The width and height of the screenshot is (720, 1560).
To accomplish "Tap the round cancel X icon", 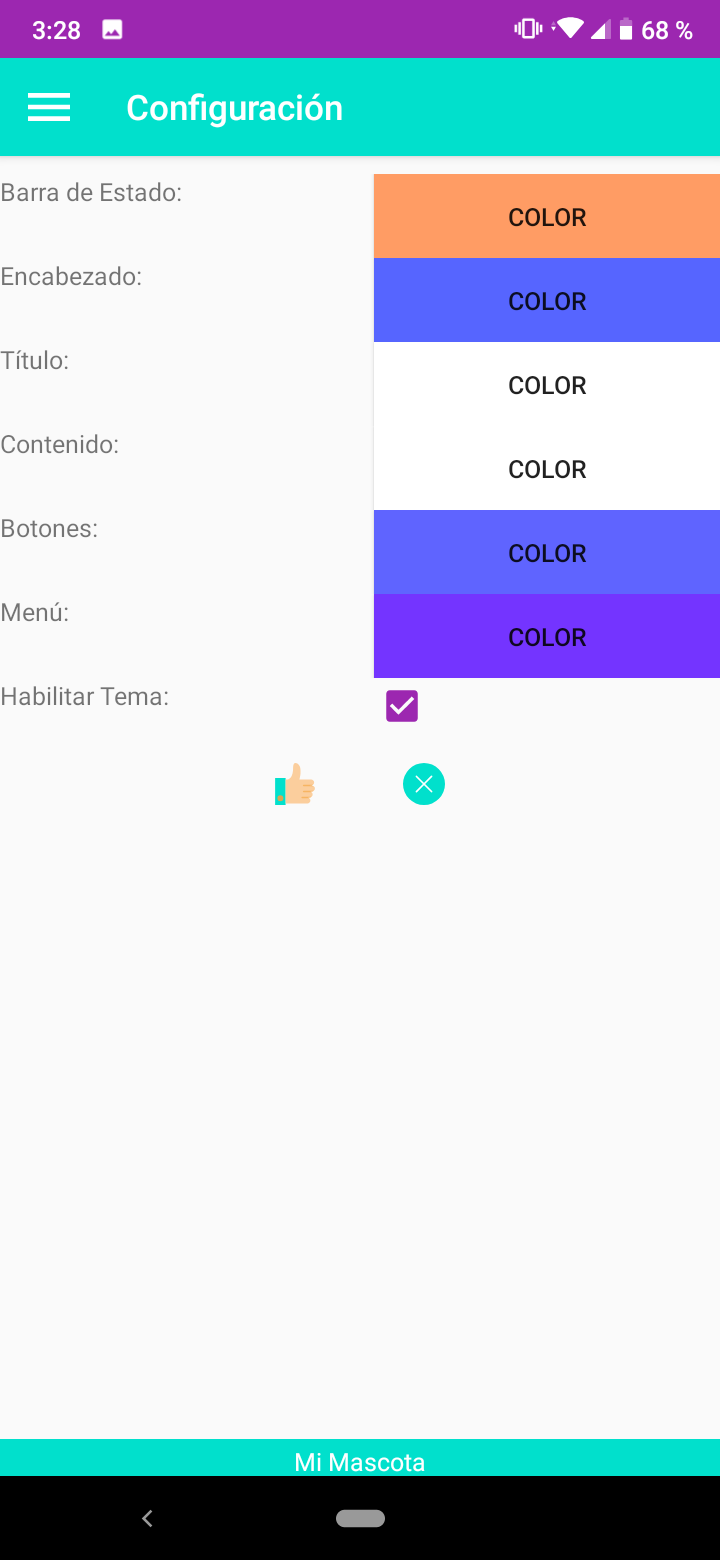I will 424,784.
